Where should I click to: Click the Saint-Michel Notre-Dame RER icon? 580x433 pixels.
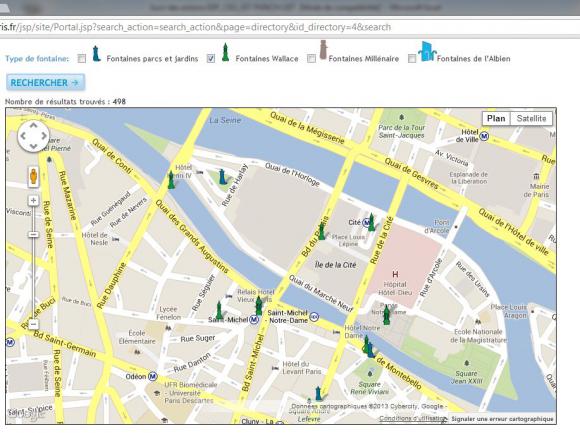tap(314, 317)
